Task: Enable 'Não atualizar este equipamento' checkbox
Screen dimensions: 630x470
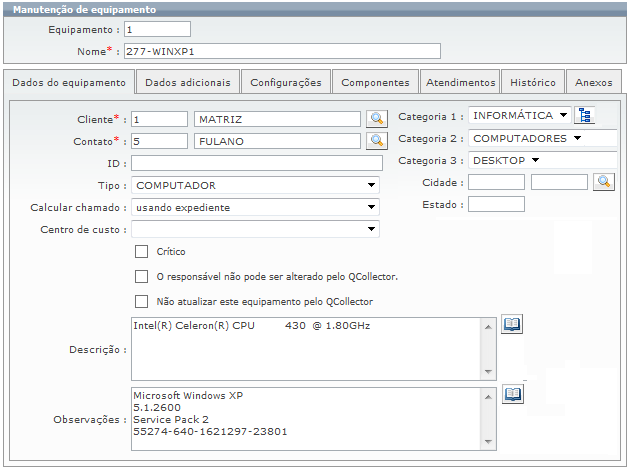Action: [141, 301]
